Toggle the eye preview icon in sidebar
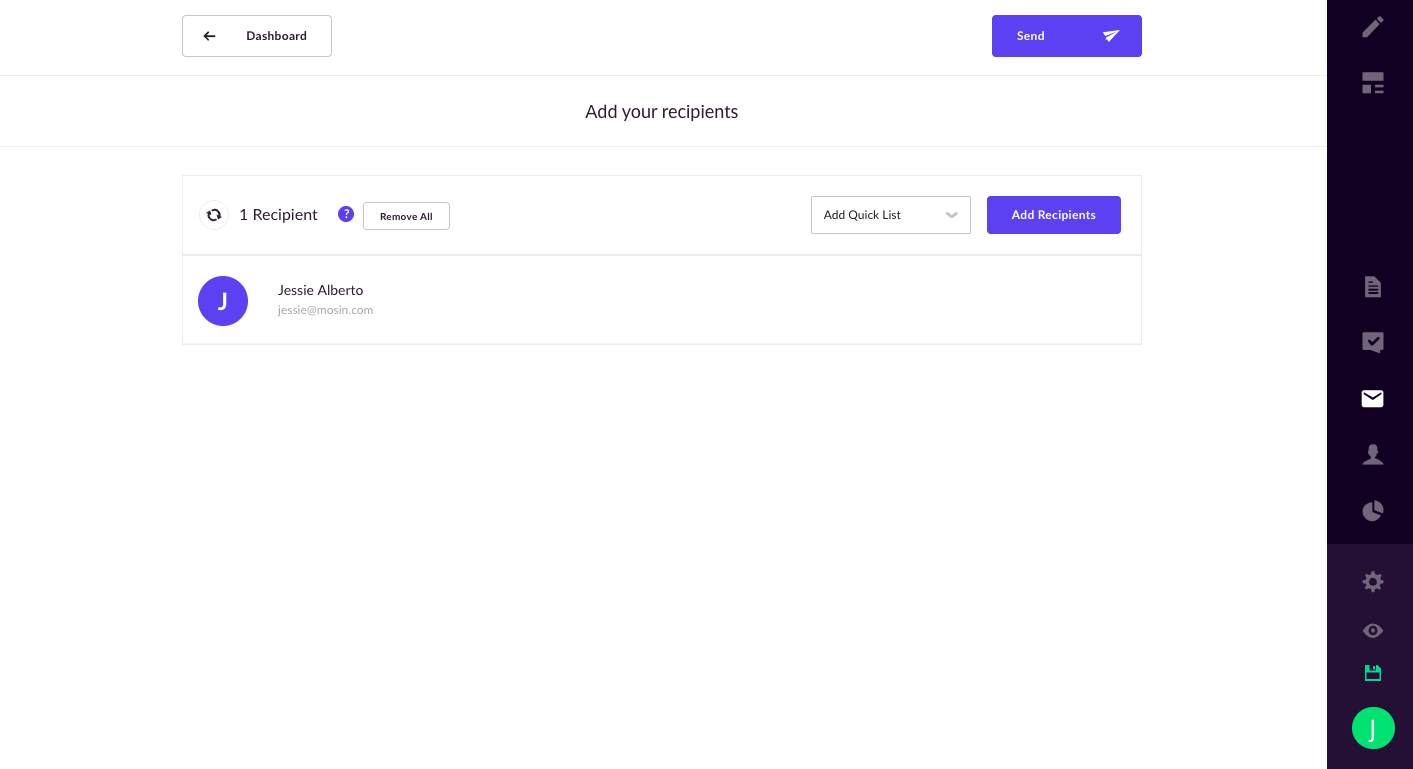 tap(1373, 631)
